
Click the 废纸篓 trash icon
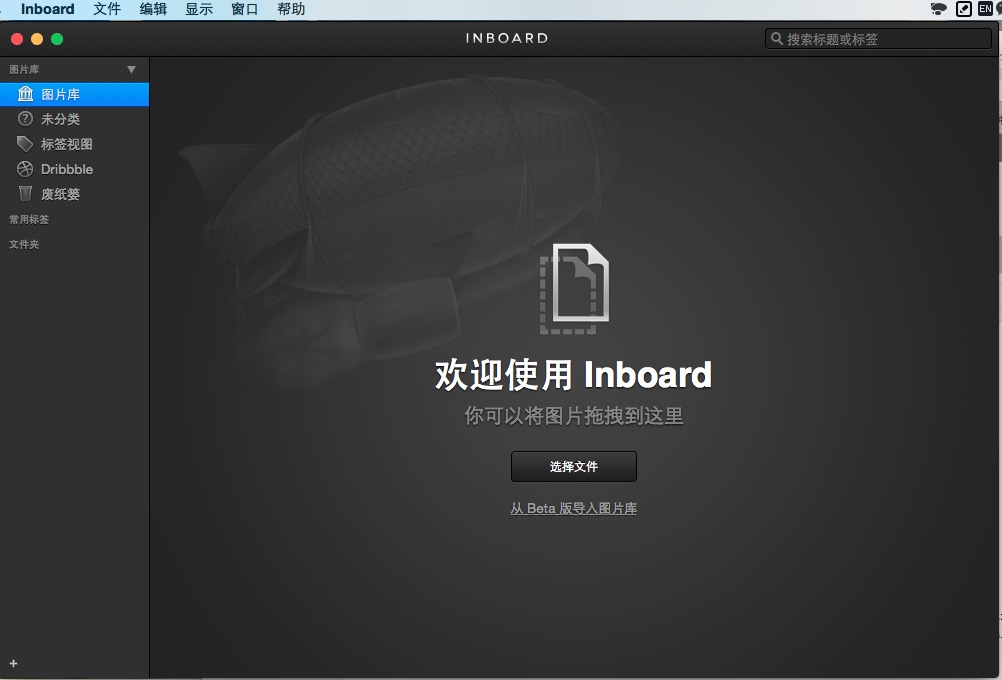(x=25, y=193)
